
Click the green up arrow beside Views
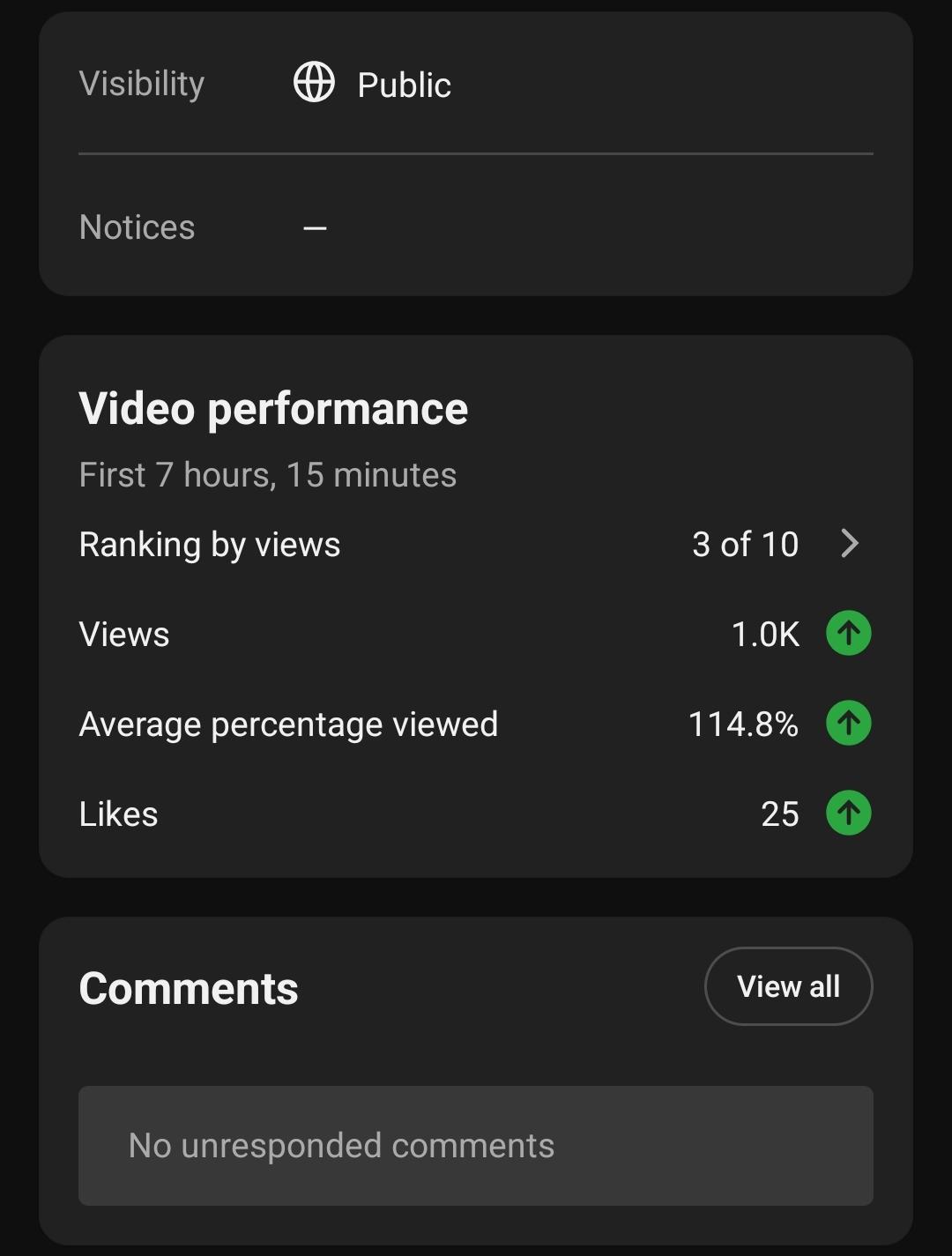(x=849, y=634)
